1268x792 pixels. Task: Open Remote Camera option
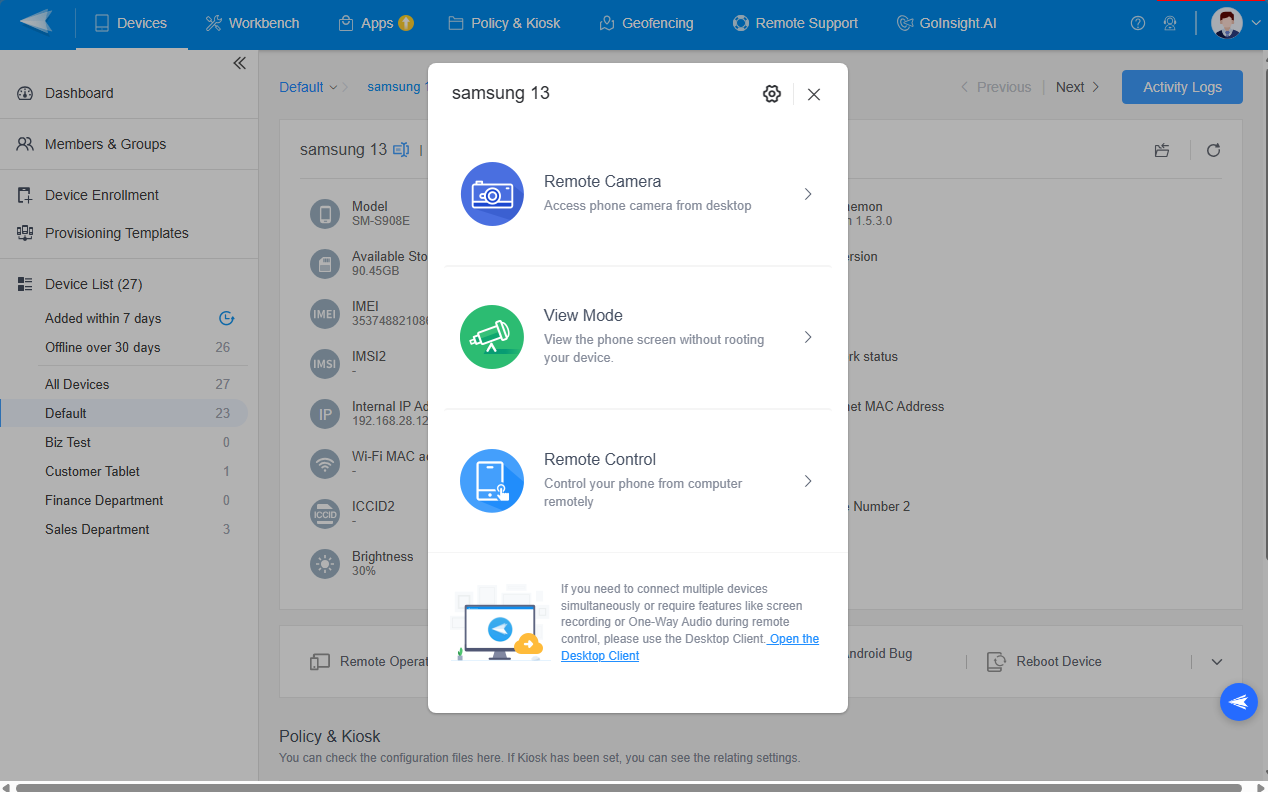point(637,194)
